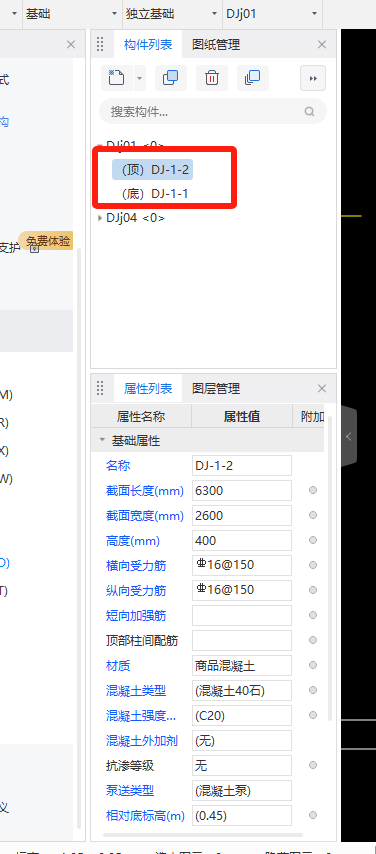The width and height of the screenshot is (376, 854).
Task: Edit 抗渗等级 value 无
Action: [242, 766]
